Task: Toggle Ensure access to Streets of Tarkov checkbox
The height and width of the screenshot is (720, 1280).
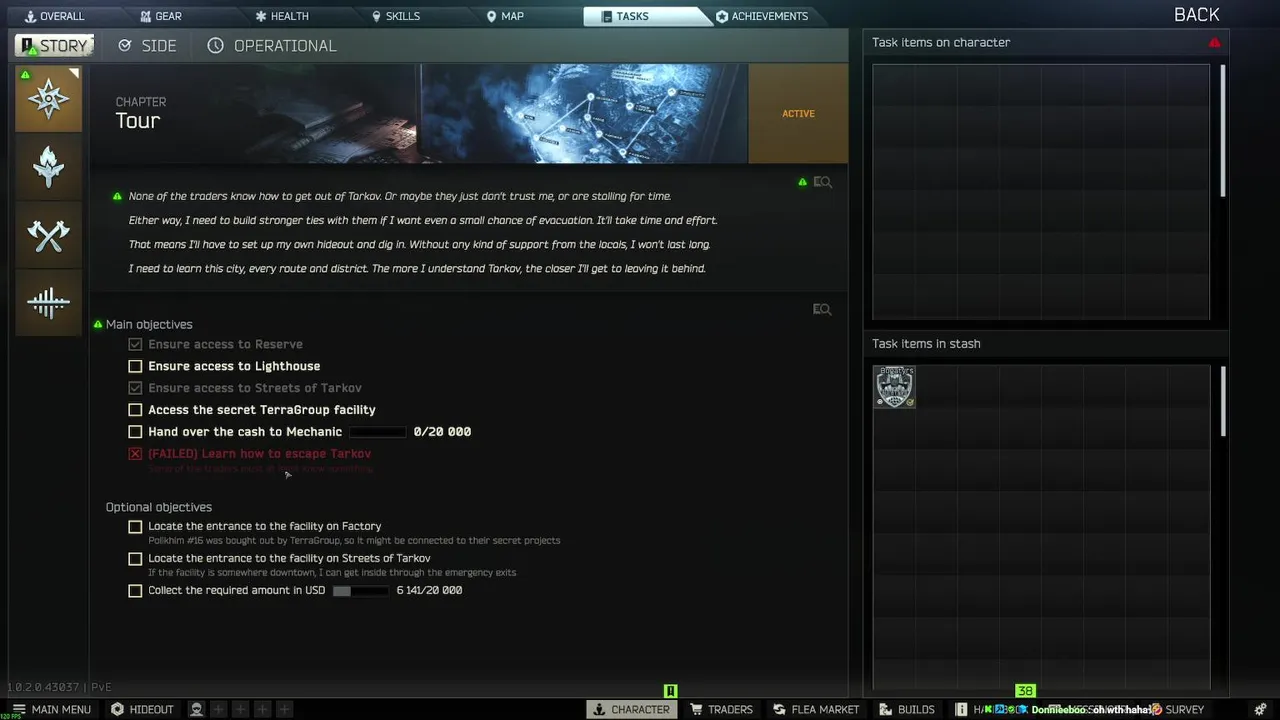Action: (x=135, y=388)
